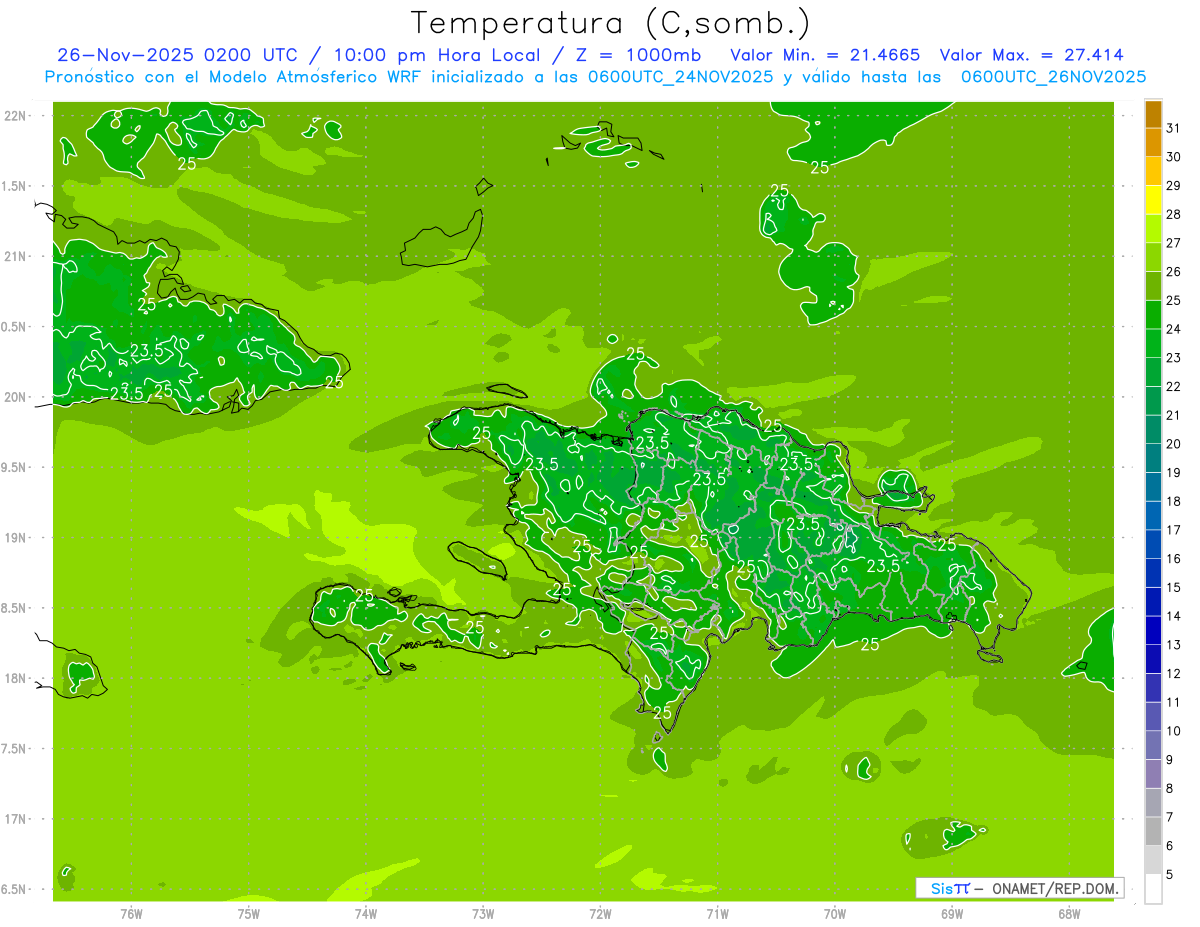Click the "31" colorbar label
The image size is (1200, 927).
[x=1174, y=128]
